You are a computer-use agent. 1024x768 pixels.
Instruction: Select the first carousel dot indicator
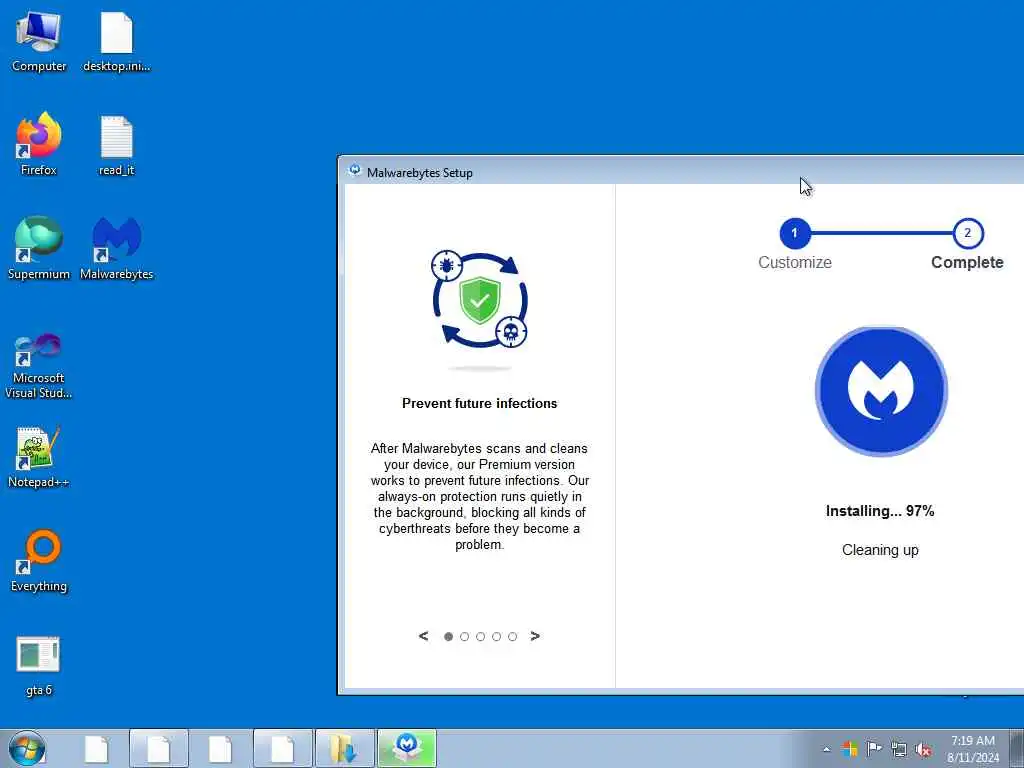pos(449,637)
